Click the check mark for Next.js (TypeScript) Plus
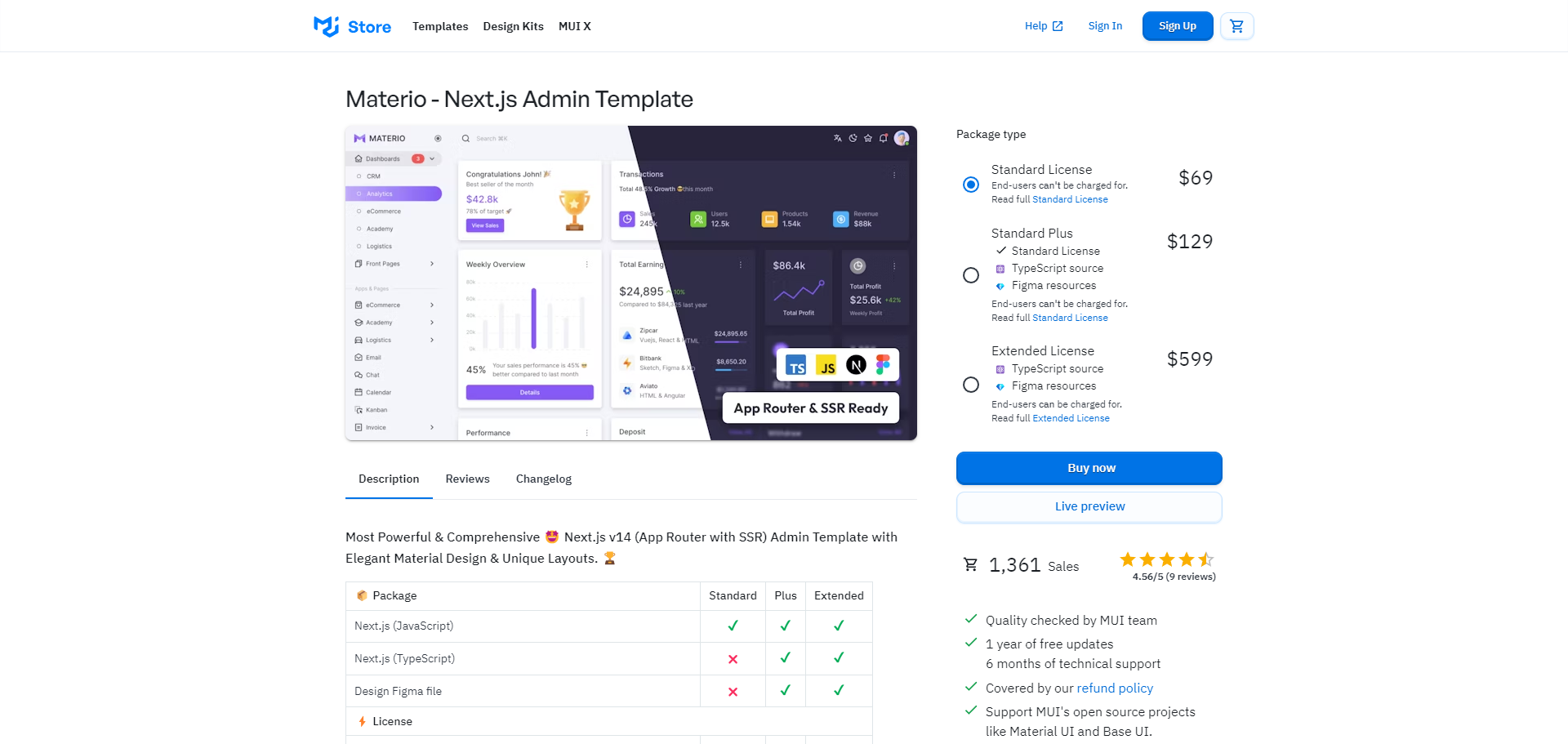 point(785,657)
